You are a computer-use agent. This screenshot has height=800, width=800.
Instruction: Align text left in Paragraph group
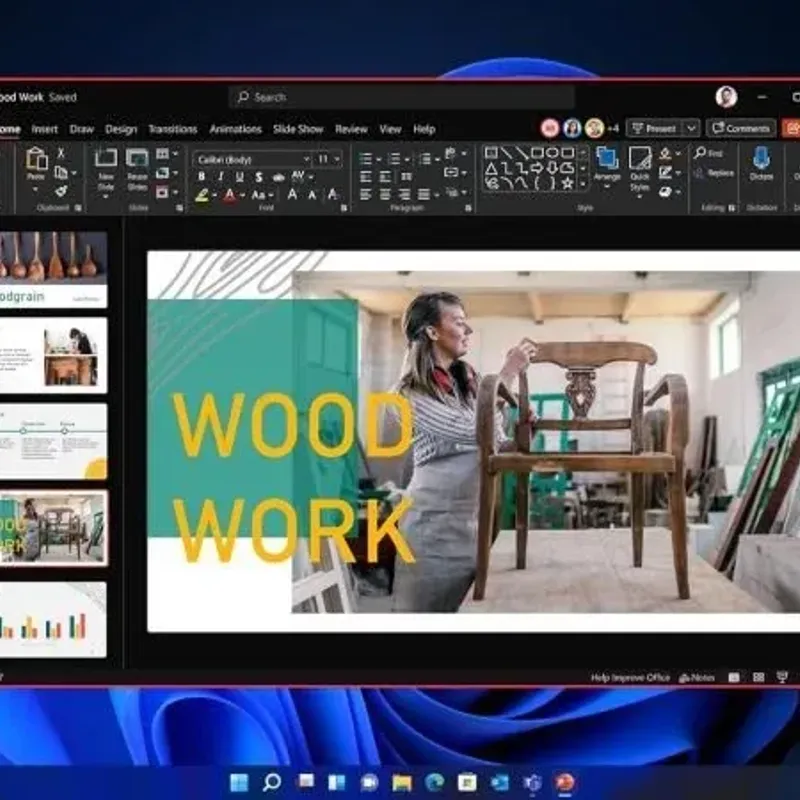[x=365, y=194]
